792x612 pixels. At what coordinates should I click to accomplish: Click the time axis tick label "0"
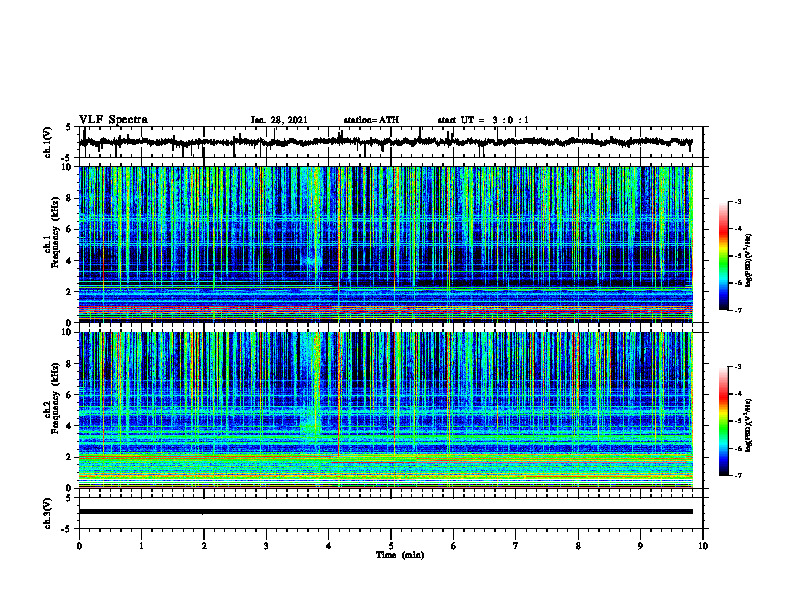coord(79,546)
